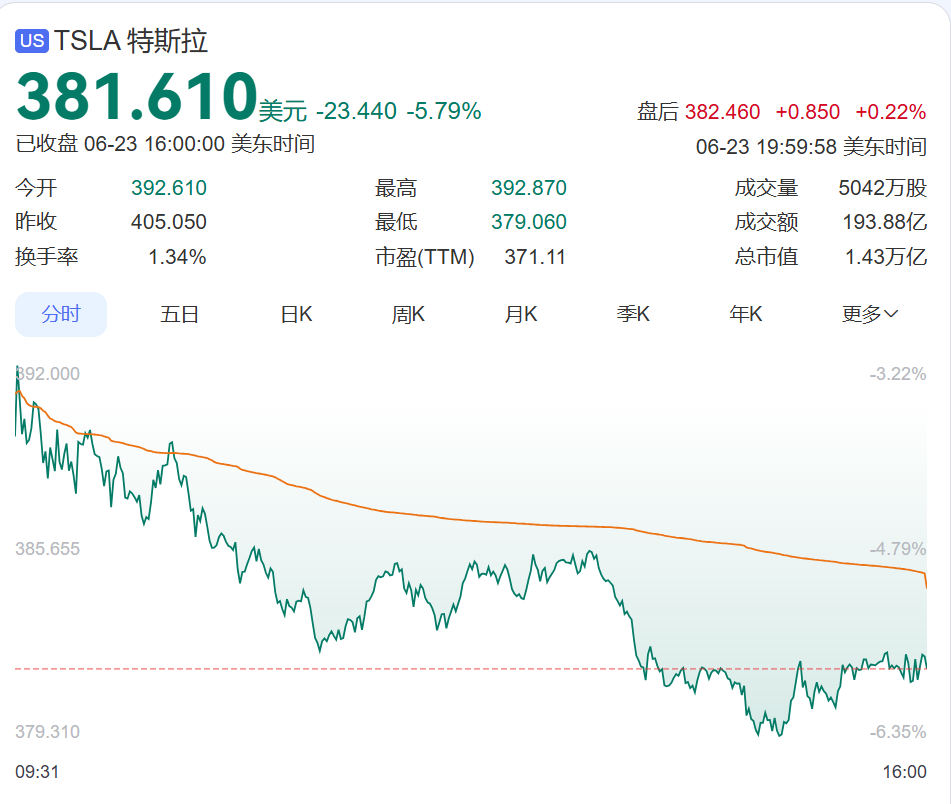
Task: Click the 昨收 value 405.050
Action: tap(169, 222)
